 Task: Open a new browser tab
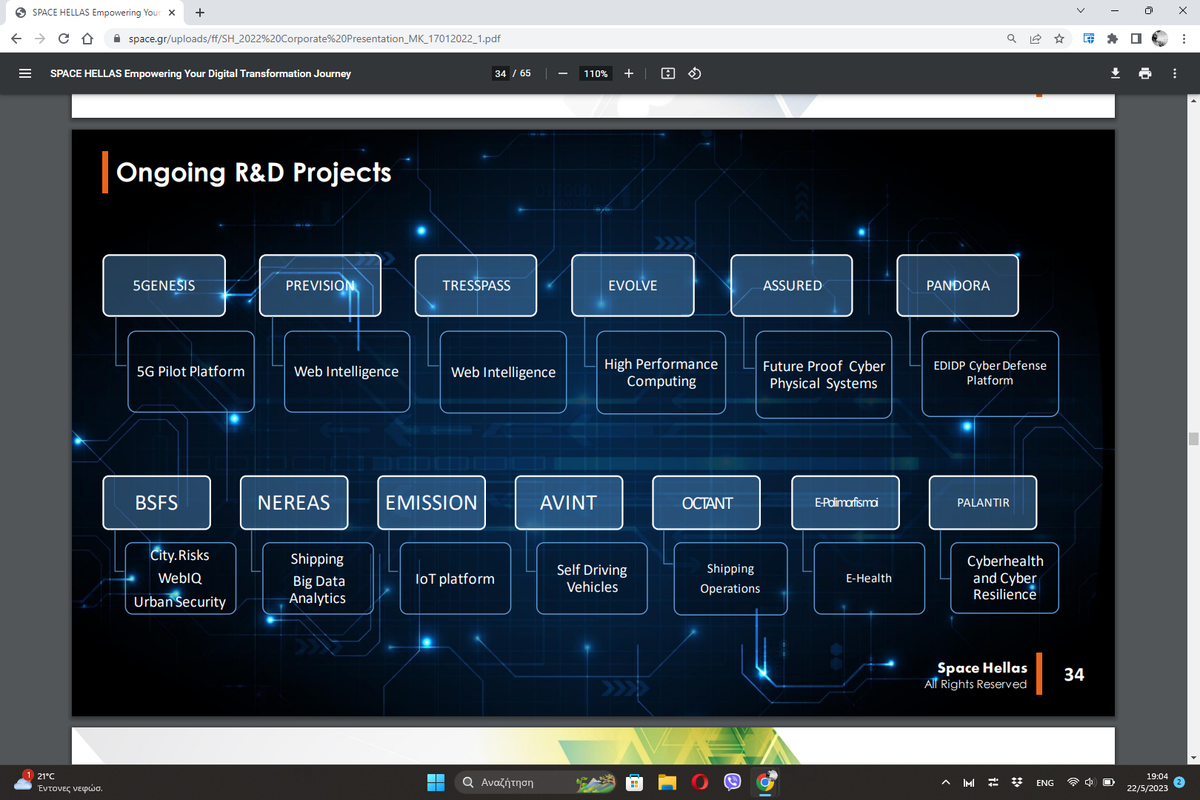(200, 13)
